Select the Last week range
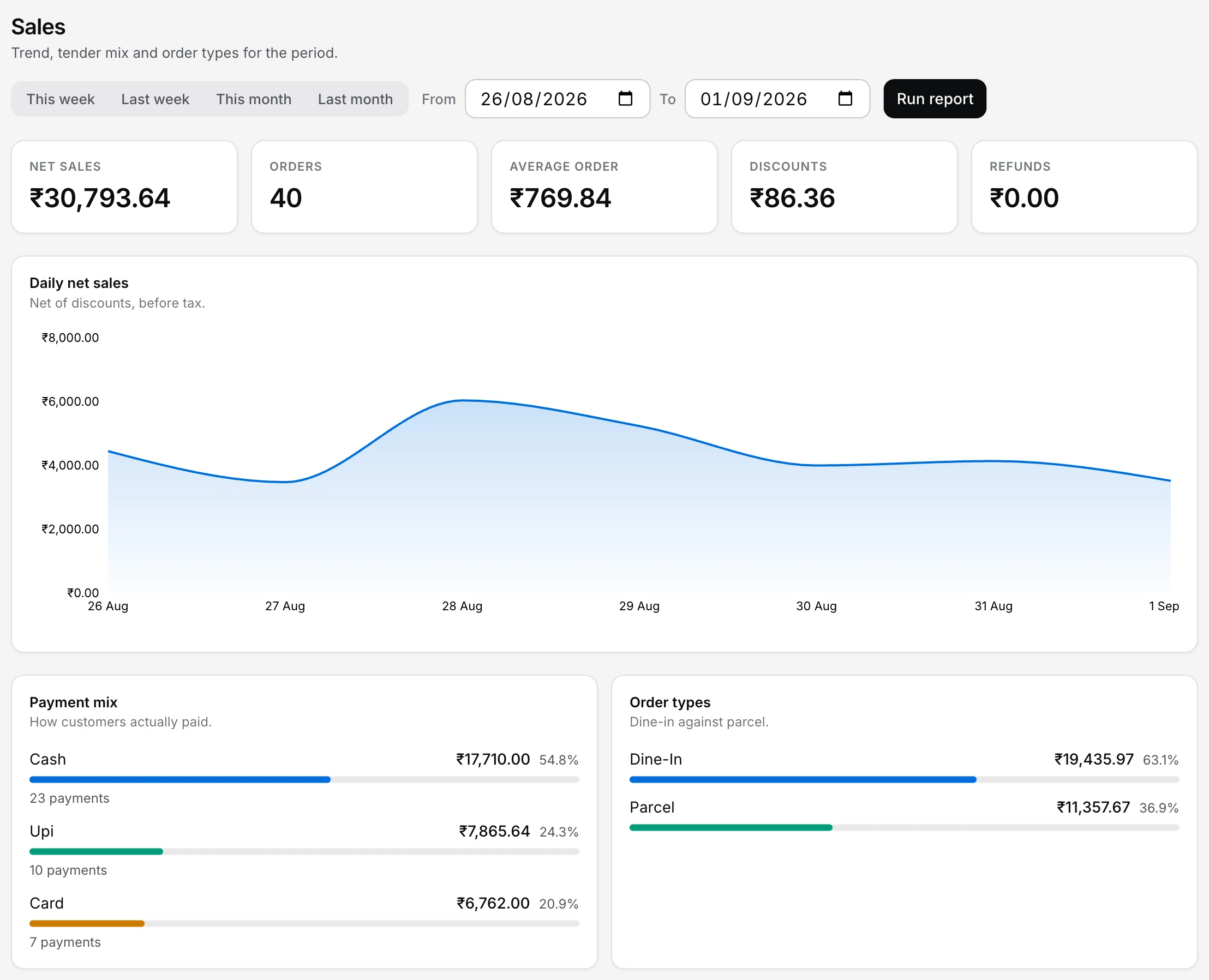Image resolution: width=1209 pixels, height=980 pixels. click(155, 99)
